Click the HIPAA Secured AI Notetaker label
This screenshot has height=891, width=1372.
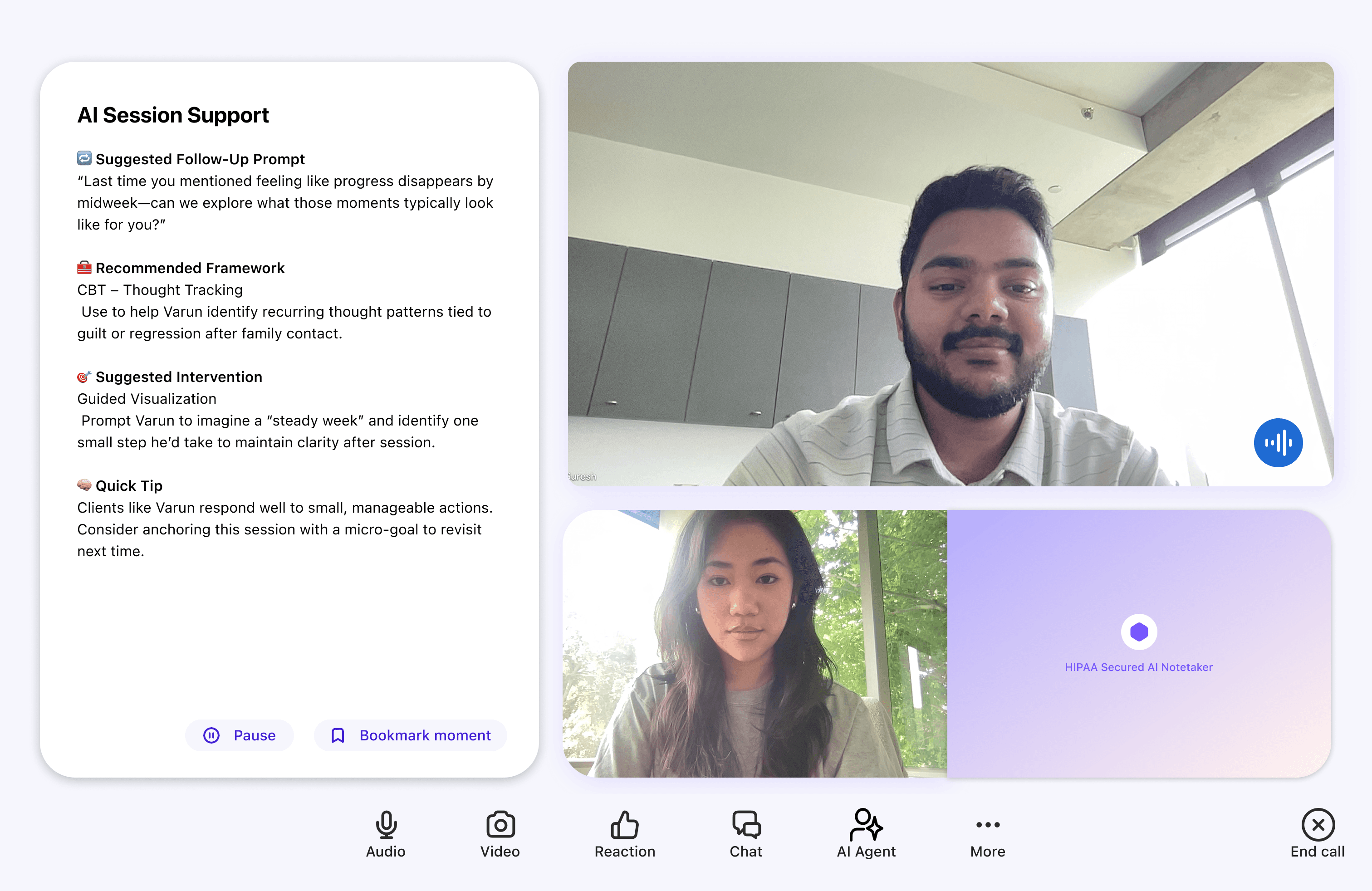click(x=1138, y=667)
